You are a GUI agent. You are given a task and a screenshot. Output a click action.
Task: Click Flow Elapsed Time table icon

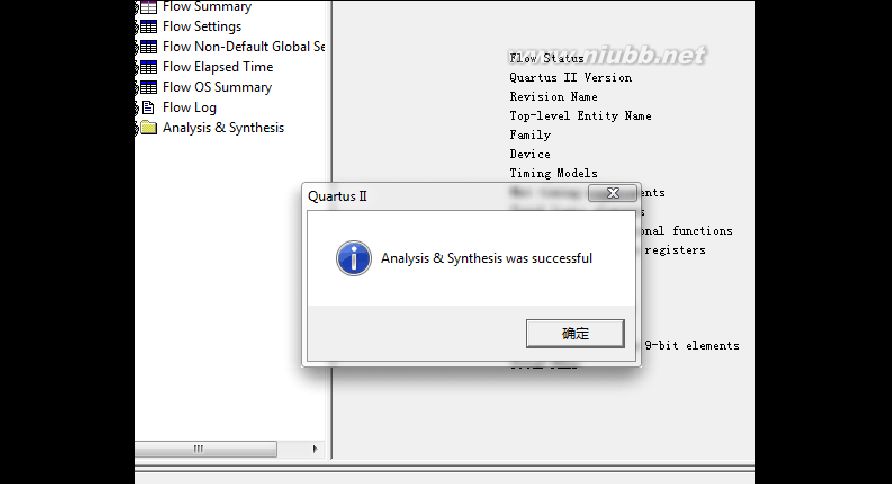tap(148, 67)
